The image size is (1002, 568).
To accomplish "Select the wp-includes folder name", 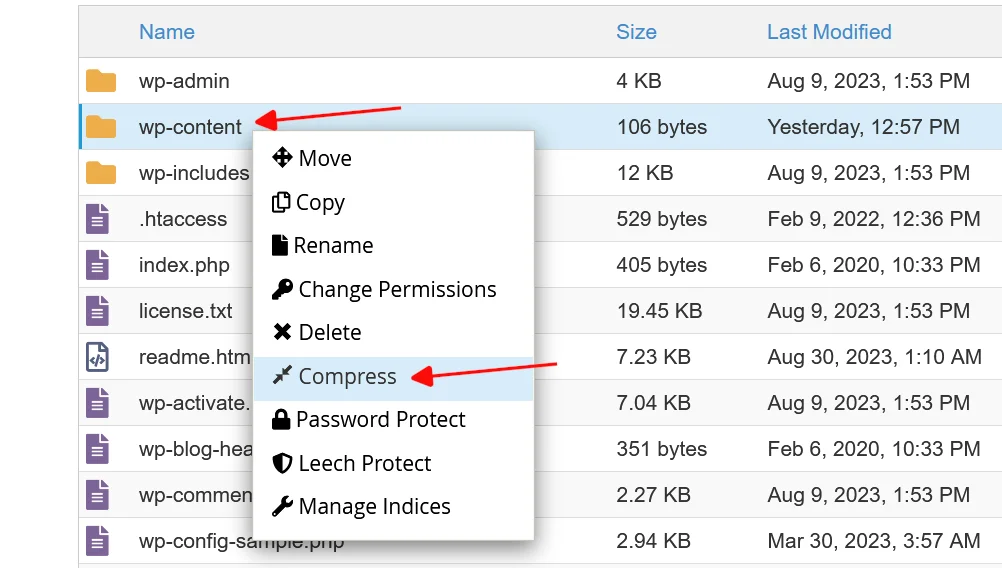I will (194, 173).
